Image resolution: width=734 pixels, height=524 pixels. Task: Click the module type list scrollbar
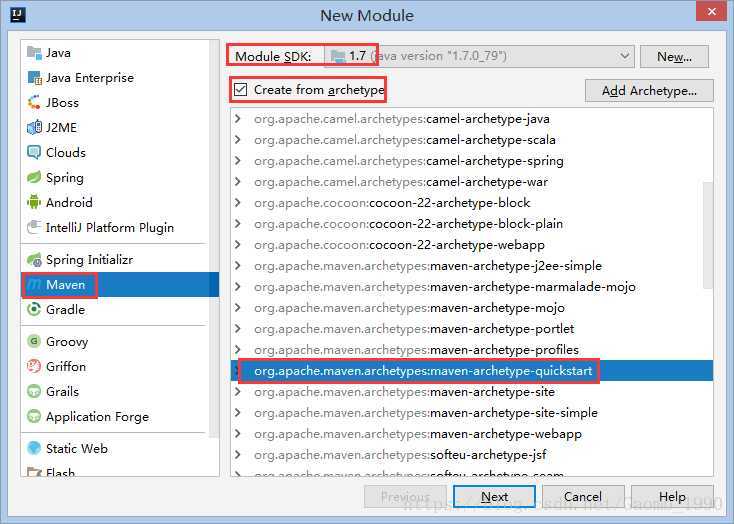(x=214, y=239)
